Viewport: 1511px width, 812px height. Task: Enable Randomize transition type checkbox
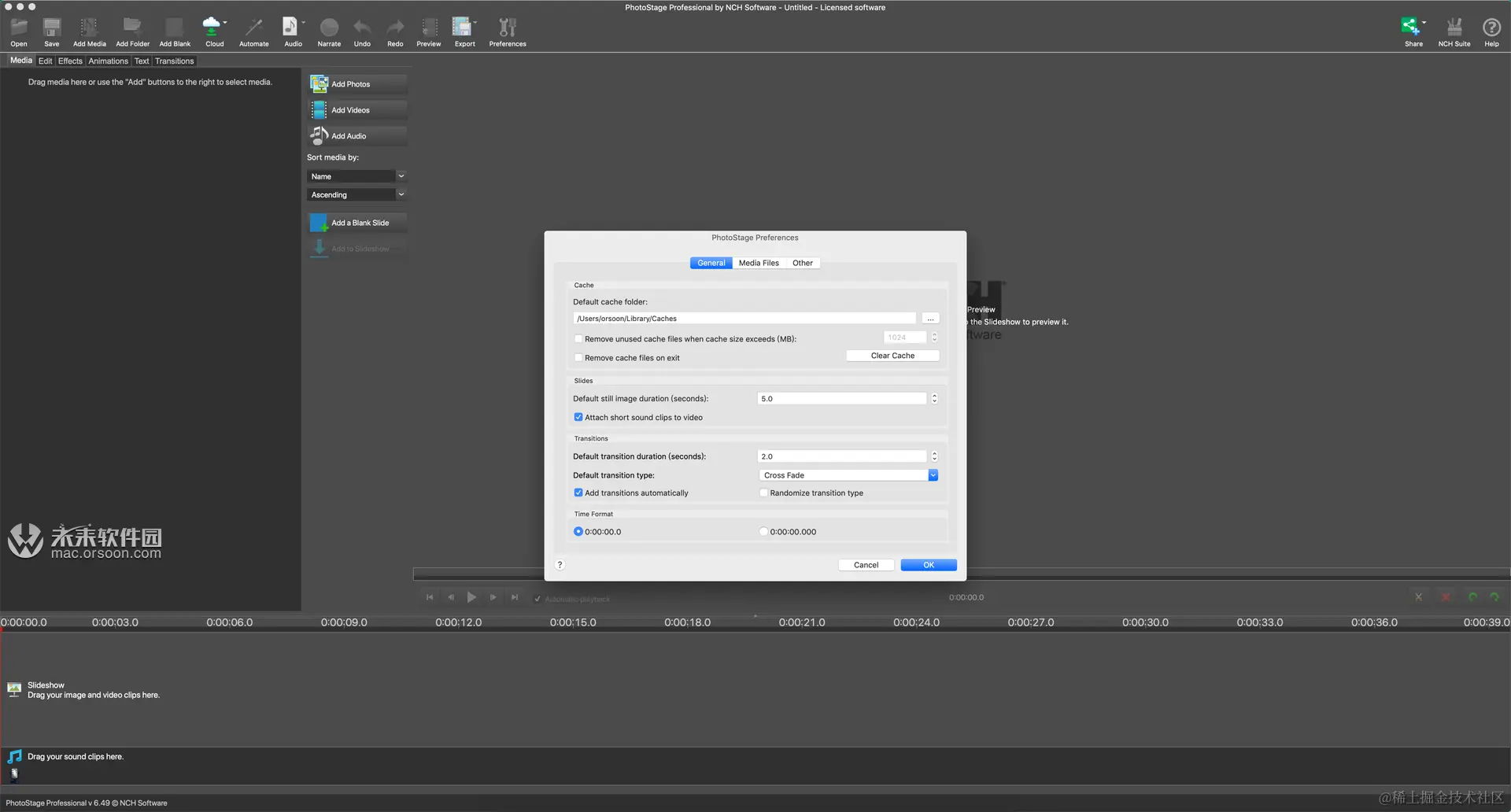click(x=763, y=493)
